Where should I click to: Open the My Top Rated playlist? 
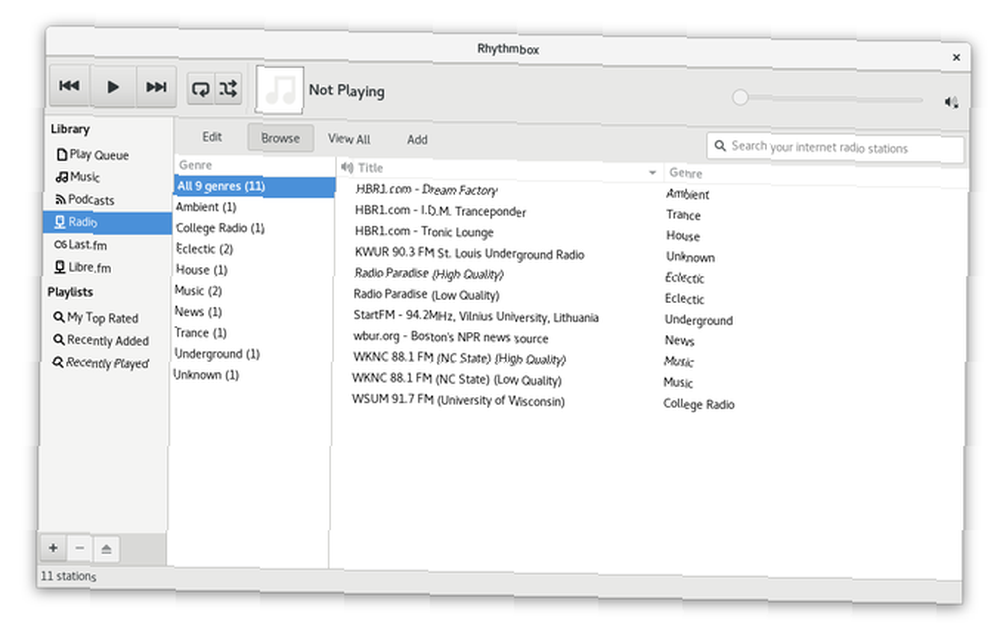[x=96, y=318]
